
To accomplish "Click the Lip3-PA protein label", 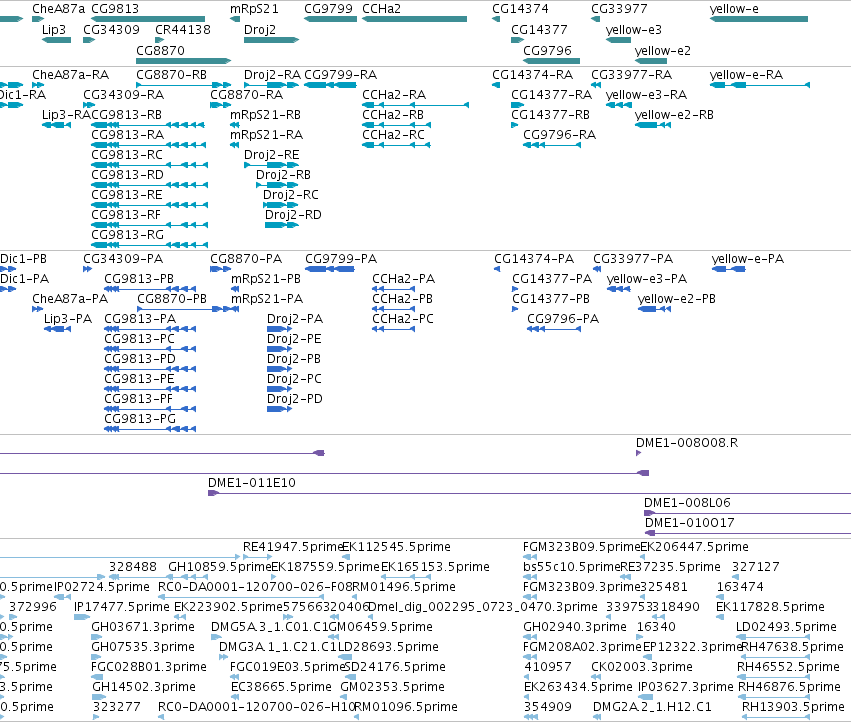I will (68, 319).
